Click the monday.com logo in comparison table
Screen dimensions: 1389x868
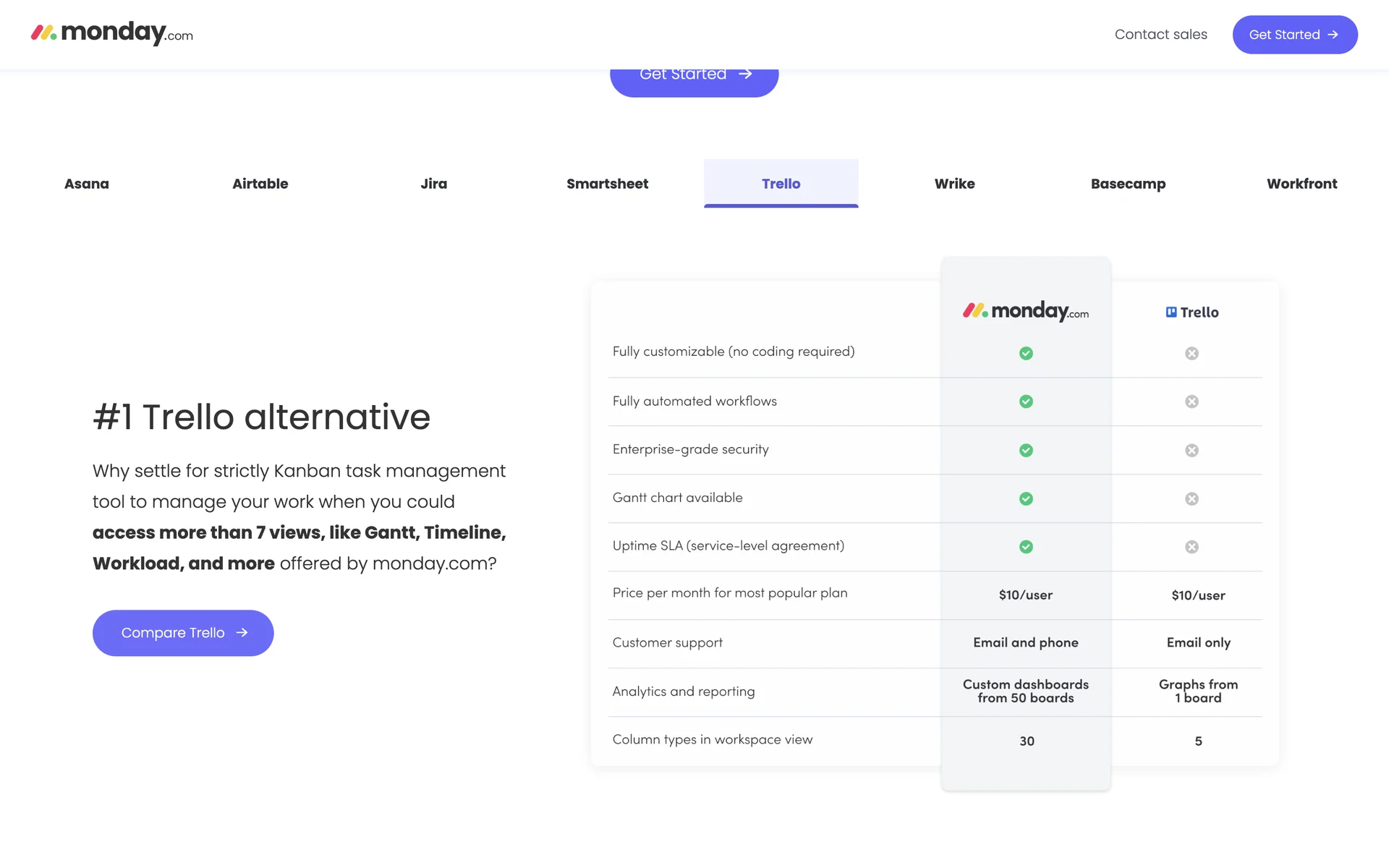point(1025,311)
